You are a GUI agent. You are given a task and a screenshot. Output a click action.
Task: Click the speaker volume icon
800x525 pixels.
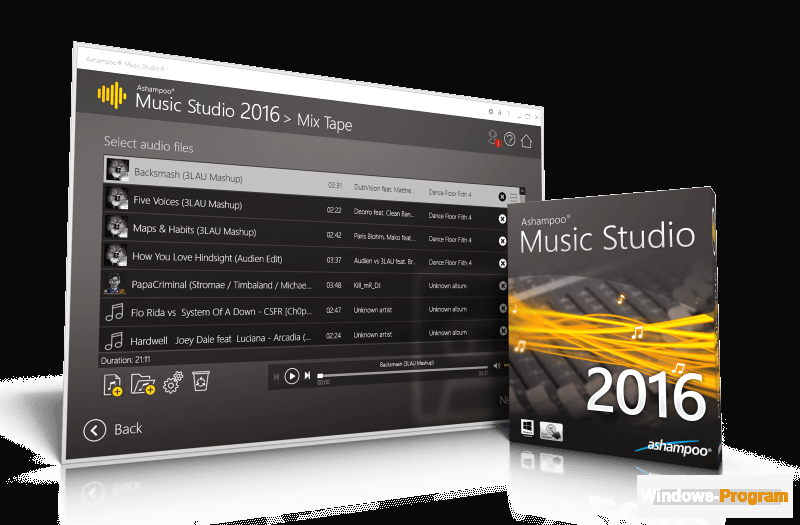497,365
